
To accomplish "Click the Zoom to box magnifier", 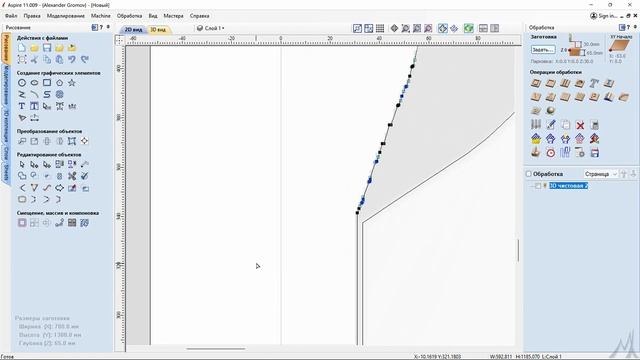I will coord(405,28).
